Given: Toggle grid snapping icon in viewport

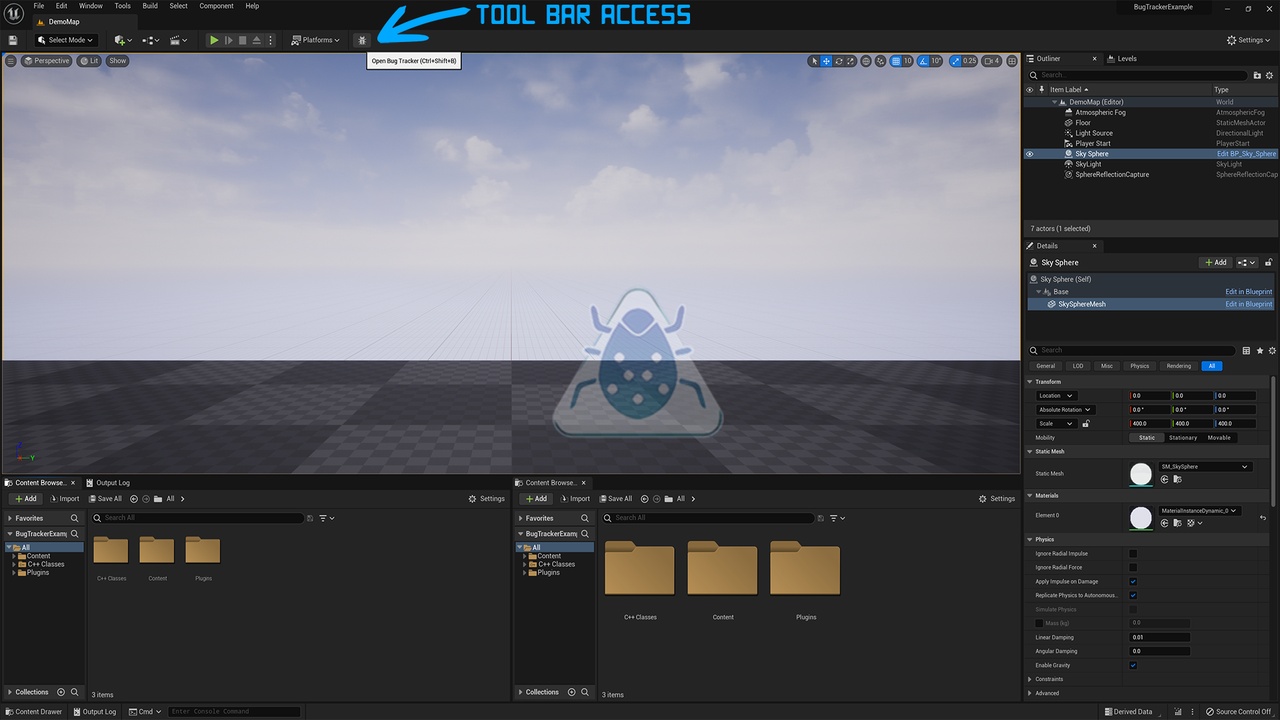Looking at the screenshot, I should pos(896,61).
